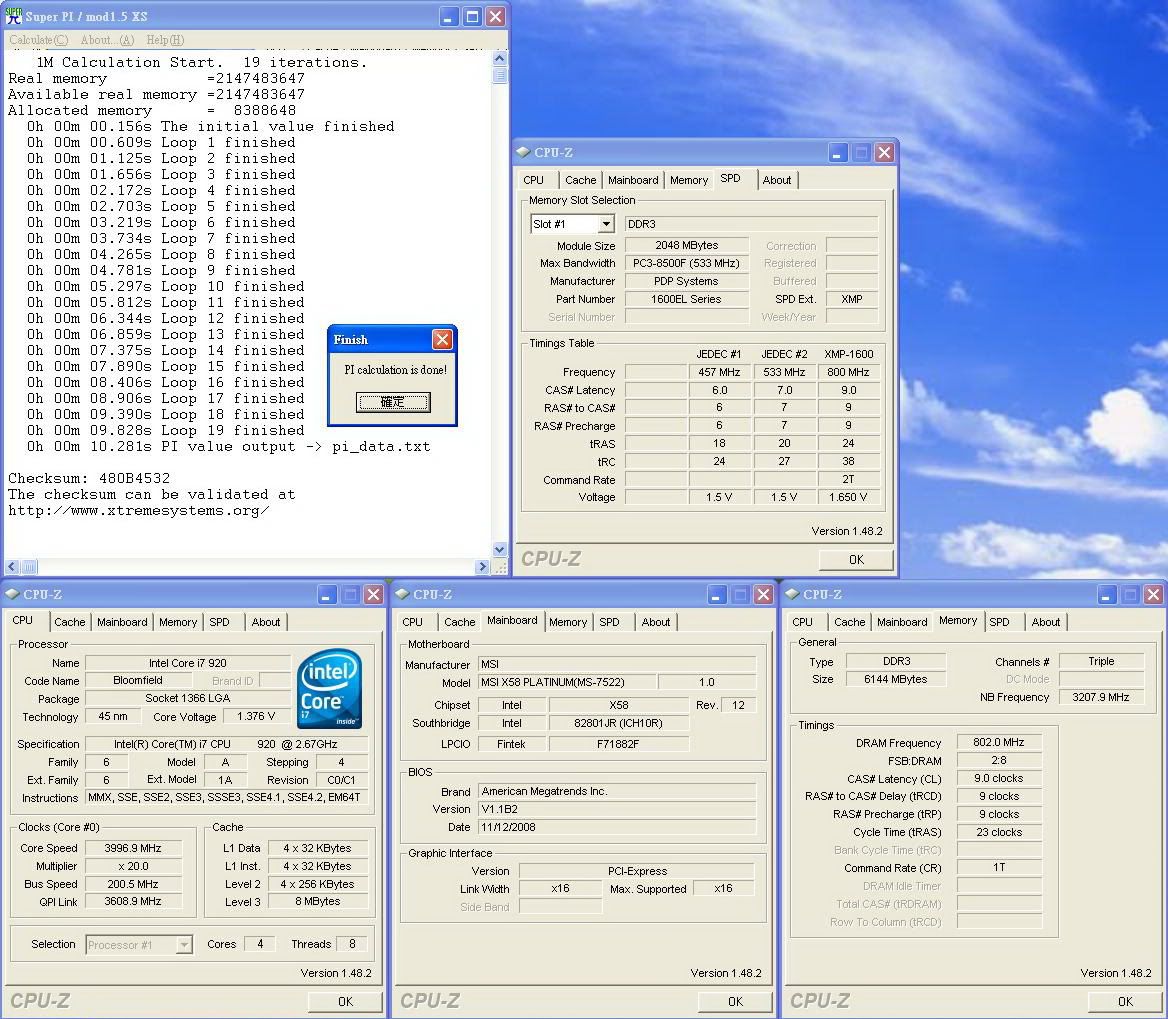Select CPU tab in Mainboard window
Viewport: 1168px width, 1019px height.
click(413, 622)
